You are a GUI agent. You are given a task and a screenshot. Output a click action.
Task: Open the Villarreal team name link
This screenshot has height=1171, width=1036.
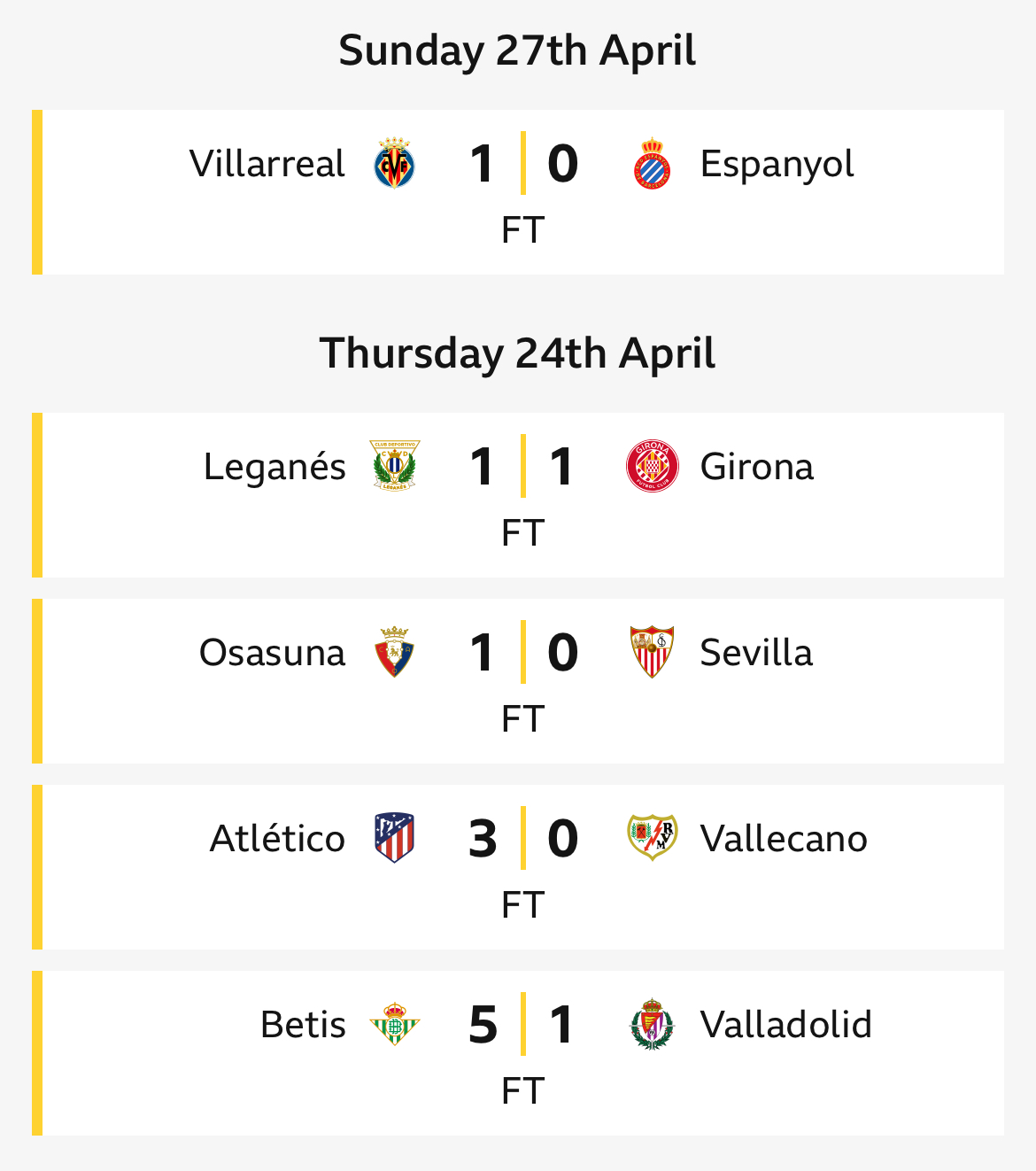click(267, 164)
